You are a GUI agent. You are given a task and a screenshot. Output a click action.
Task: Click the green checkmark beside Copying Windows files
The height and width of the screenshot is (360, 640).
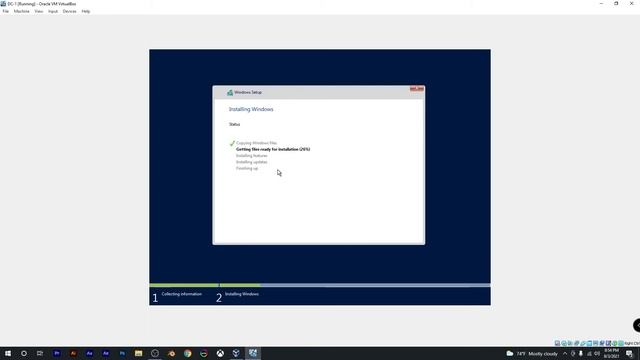[232, 143]
